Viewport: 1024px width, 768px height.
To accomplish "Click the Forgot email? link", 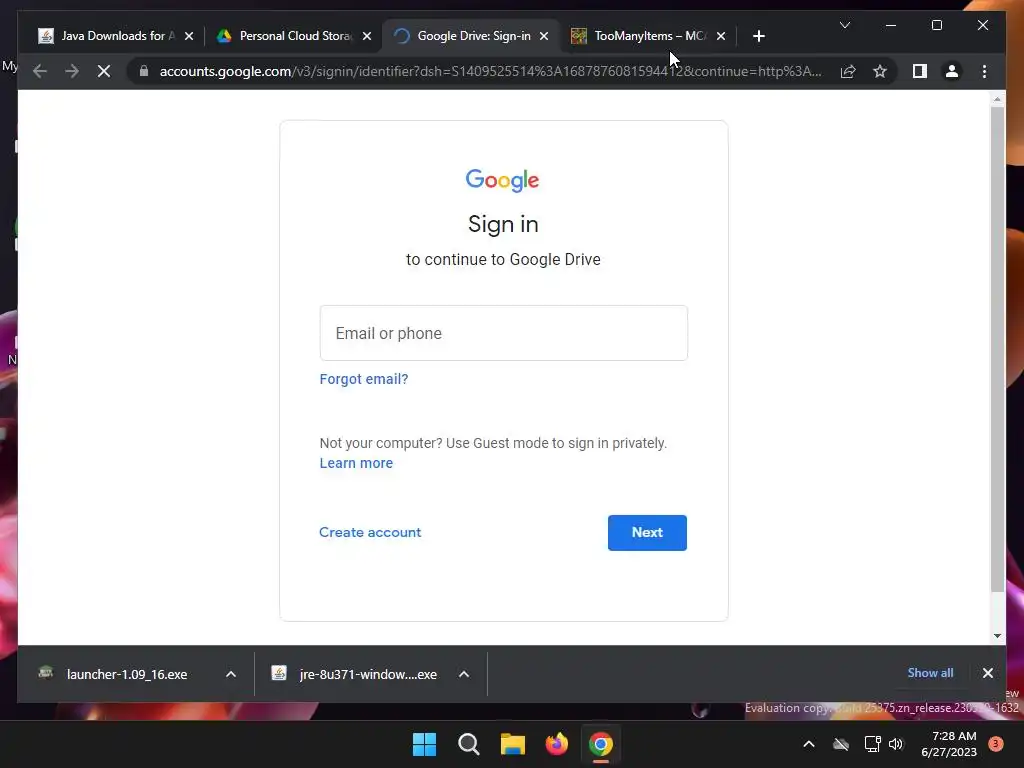I will point(364,379).
